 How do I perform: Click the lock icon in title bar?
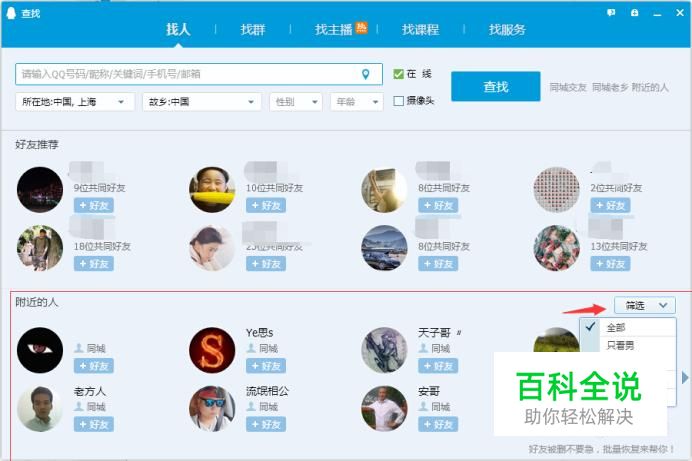(x=634, y=13)
